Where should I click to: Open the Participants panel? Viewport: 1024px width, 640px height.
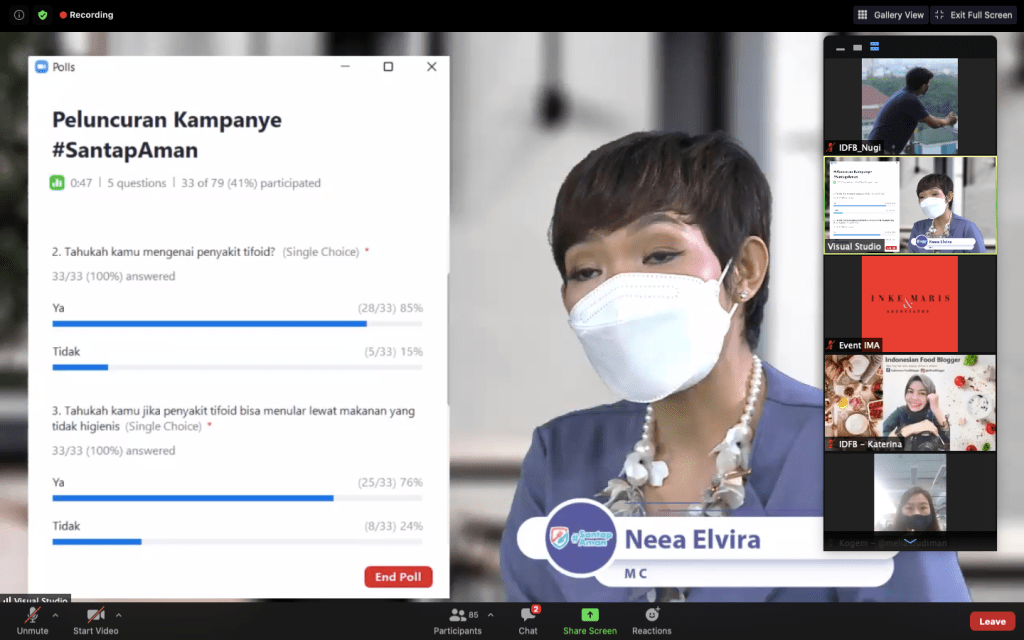tap(457, 615)
